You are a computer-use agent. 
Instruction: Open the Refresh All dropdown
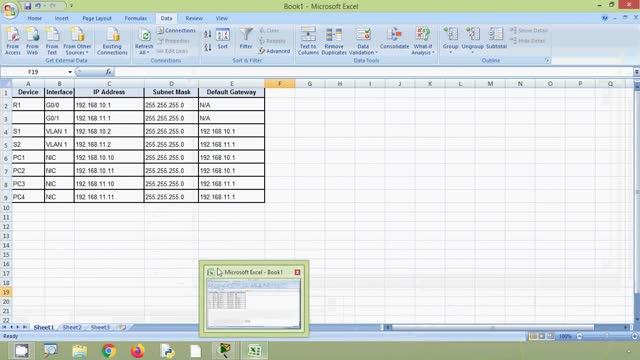(144, 41)
